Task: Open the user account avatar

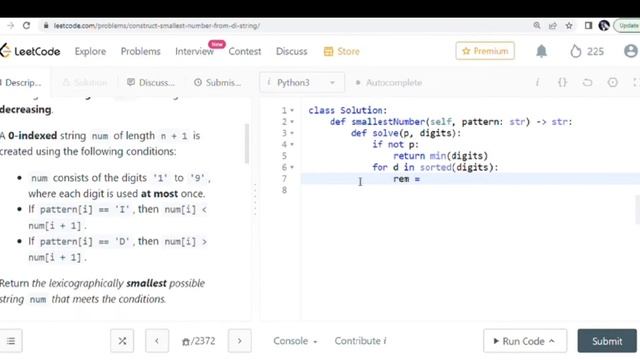Action: coord(631,51)
